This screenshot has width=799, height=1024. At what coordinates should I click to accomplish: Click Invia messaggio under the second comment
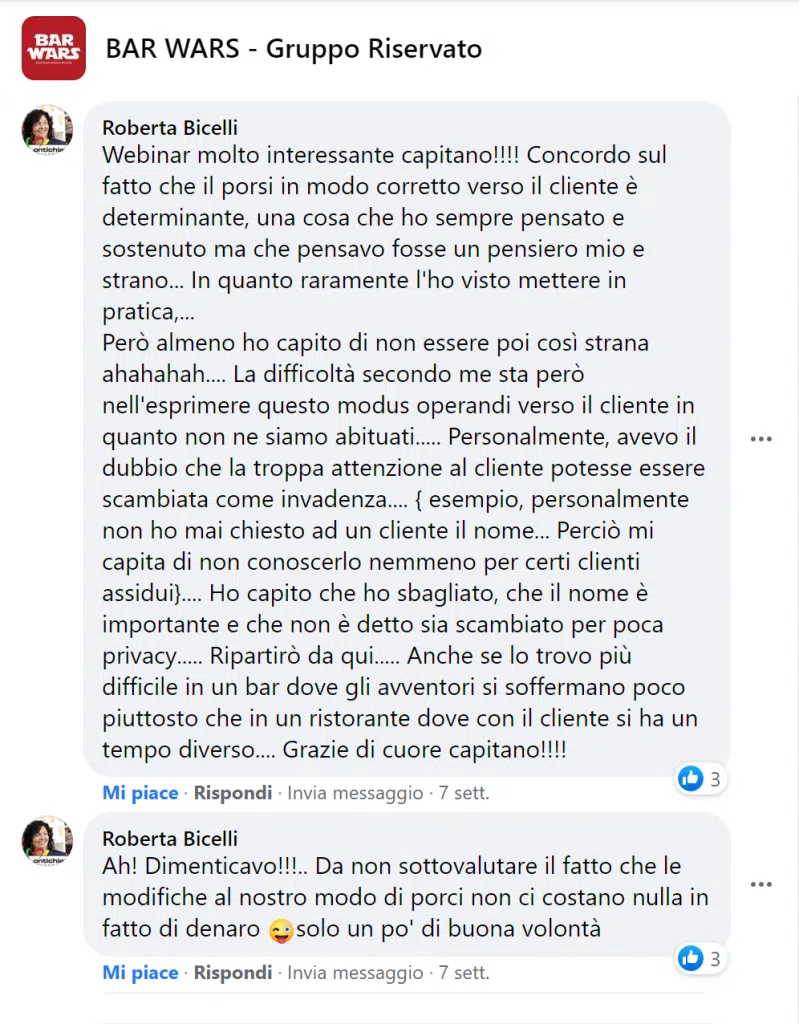click(355, 972)
